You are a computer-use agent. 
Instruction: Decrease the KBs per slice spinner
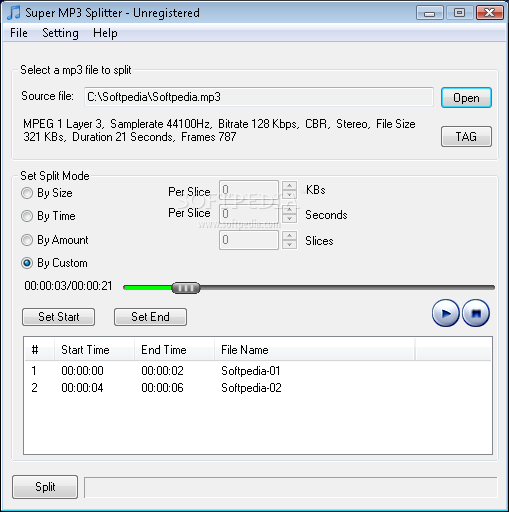point(289,194)
